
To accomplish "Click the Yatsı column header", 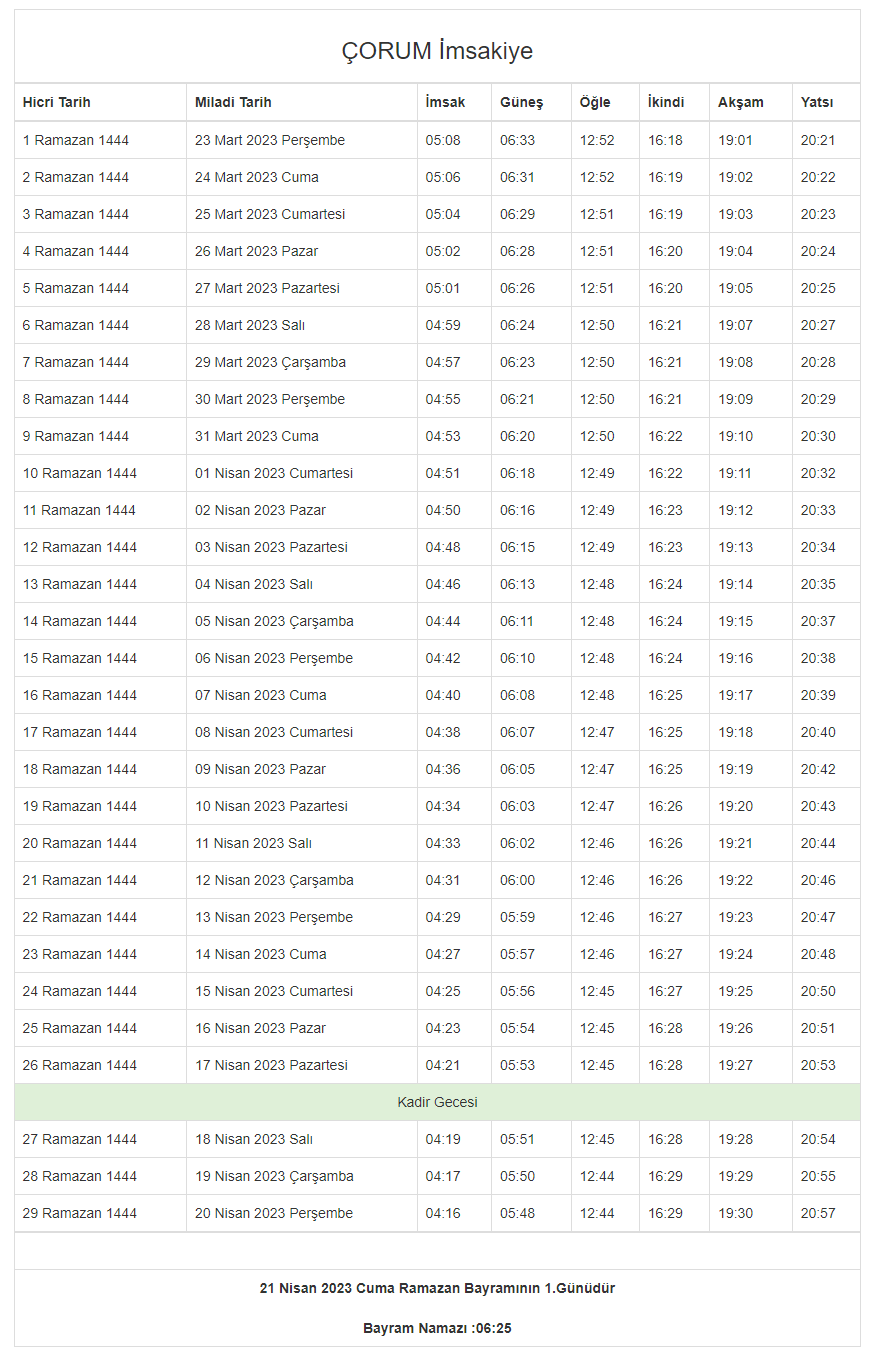I will pyautogui.click(x=816, y=102).
